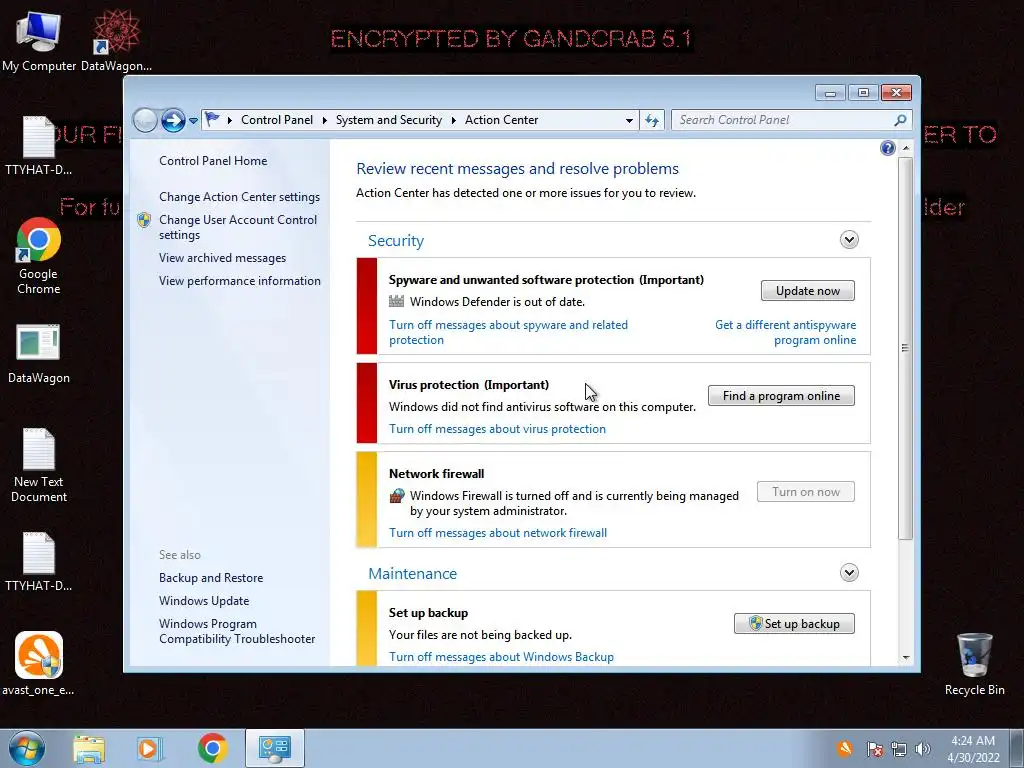Open Windows Explorer from taskbar

click(89, 748)
